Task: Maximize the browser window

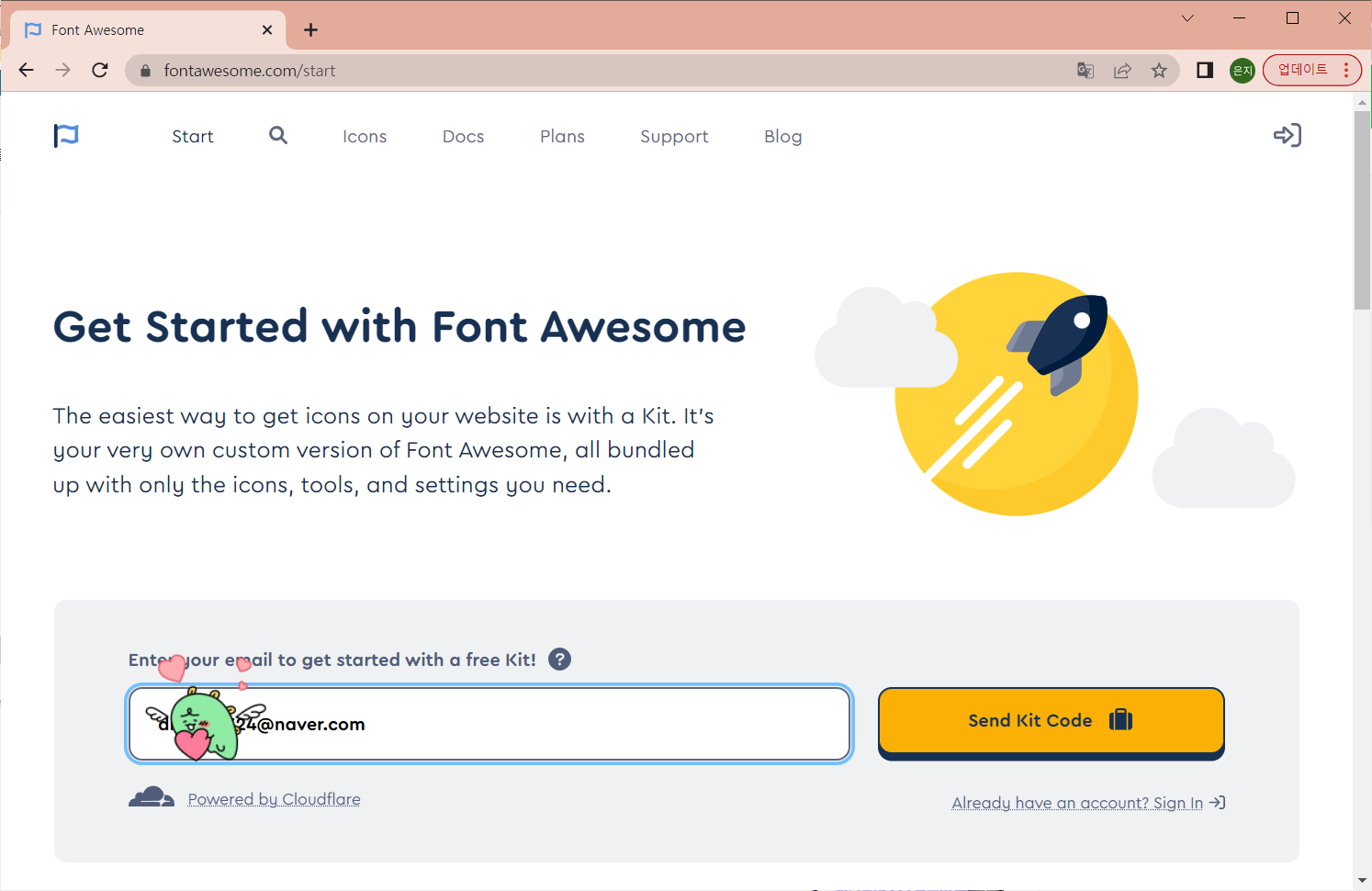Action: tap(1292, 18)
